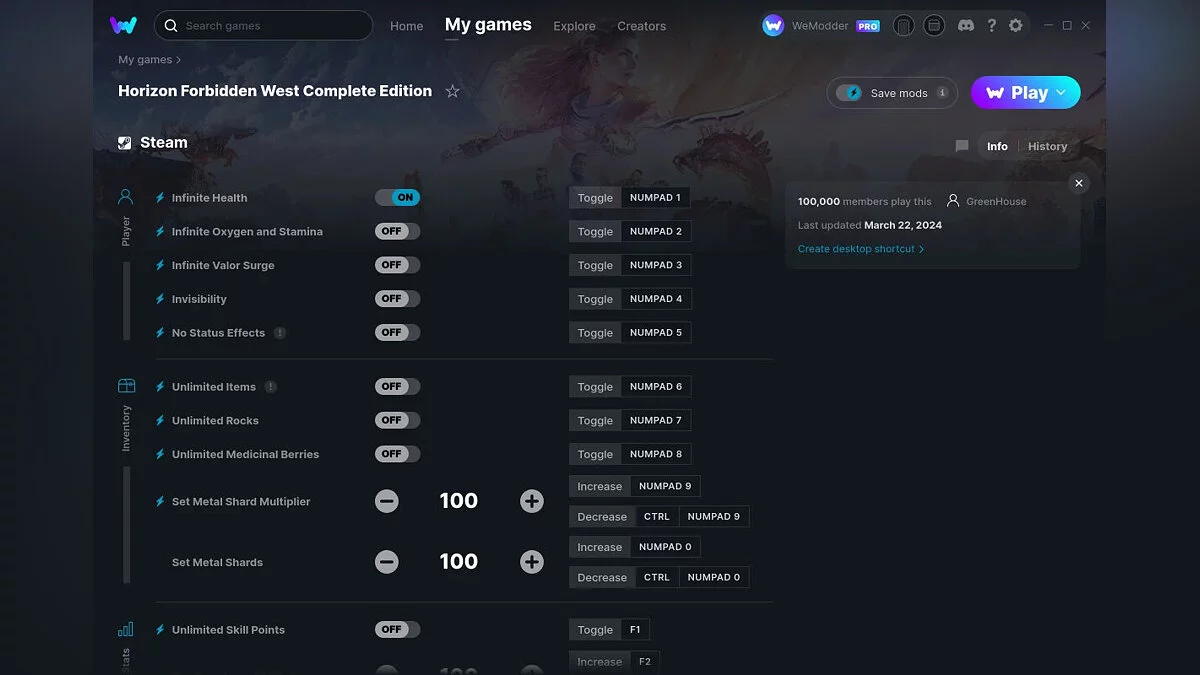Viewport: 1200px width, 675px height.
Task: Turn off Infinite Health toggle
Action: (398, 198)
